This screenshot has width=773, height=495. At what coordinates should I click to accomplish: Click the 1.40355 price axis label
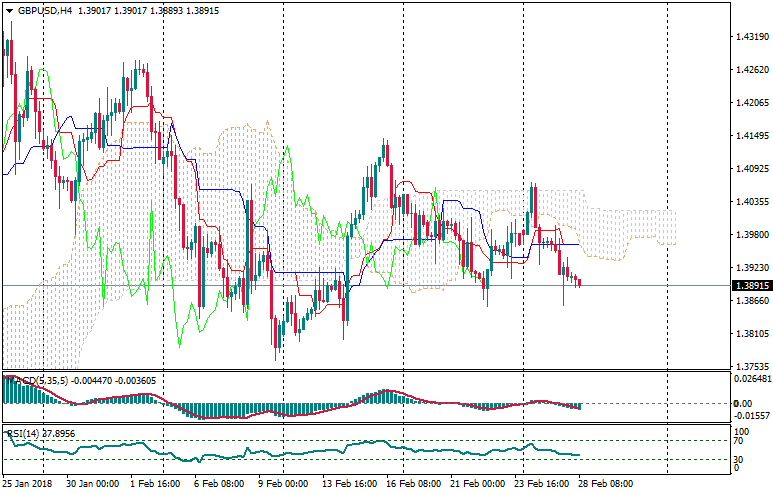tap(751, 202)
